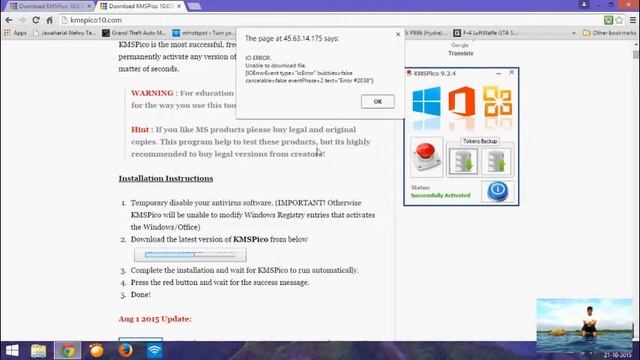Screen dimensions: 640x360
Task: Click the vertical scrollbar thumb
Action: tap(636, 55)
